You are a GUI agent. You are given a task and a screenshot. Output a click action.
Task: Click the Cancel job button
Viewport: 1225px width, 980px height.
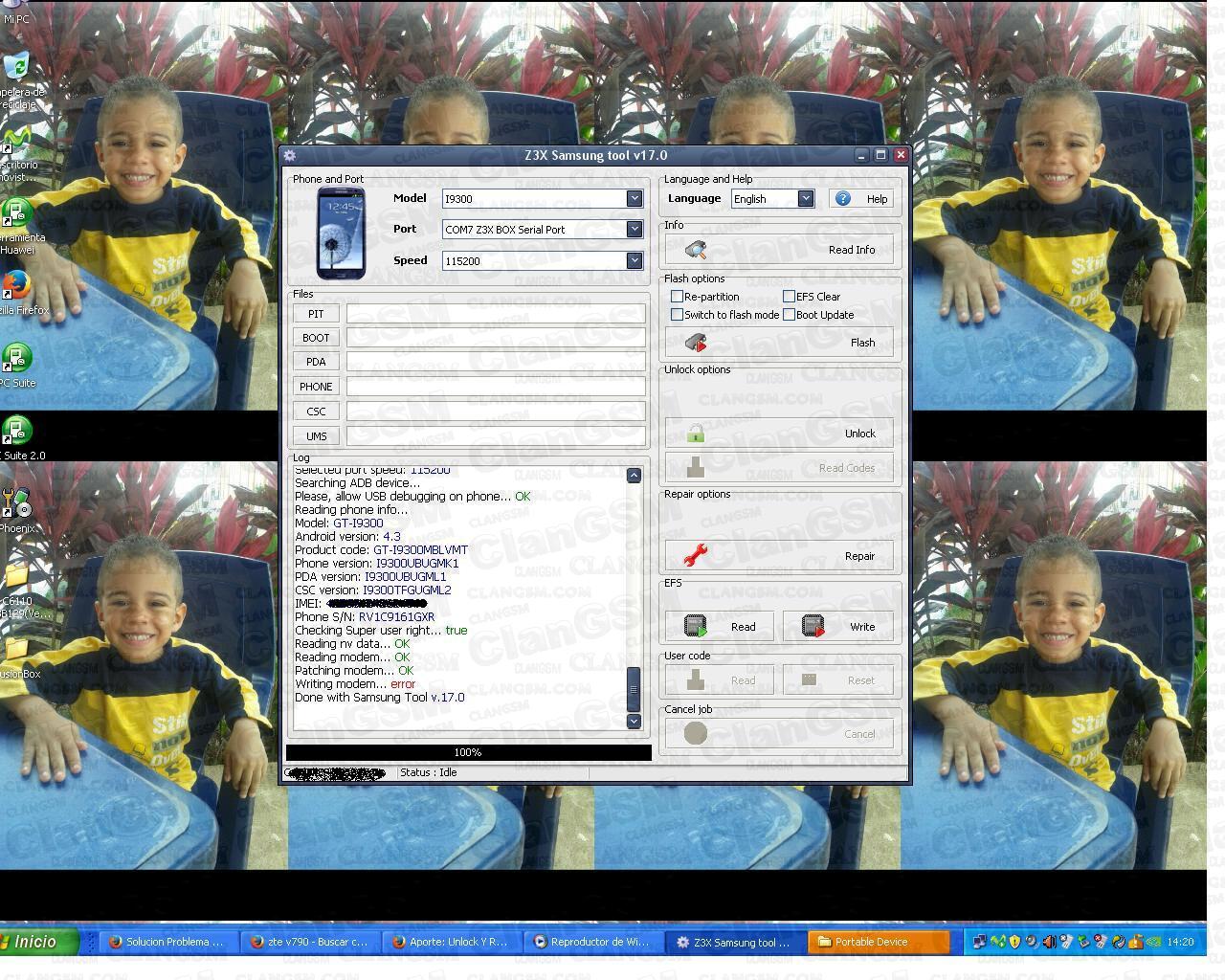779,734
